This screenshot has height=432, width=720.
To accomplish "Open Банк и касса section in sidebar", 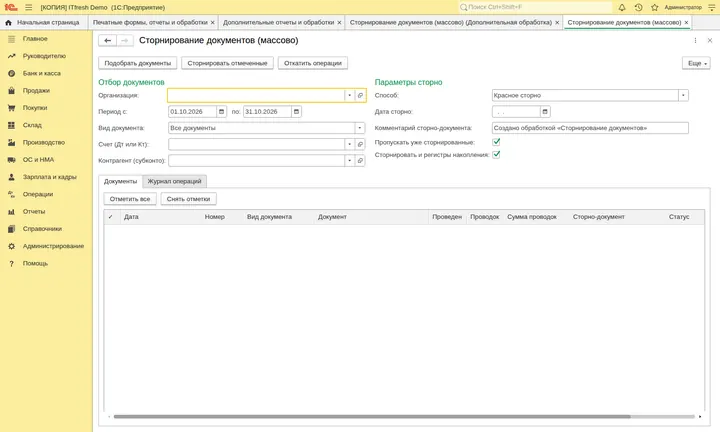I will pyautogui.click(x=41, y=73).
